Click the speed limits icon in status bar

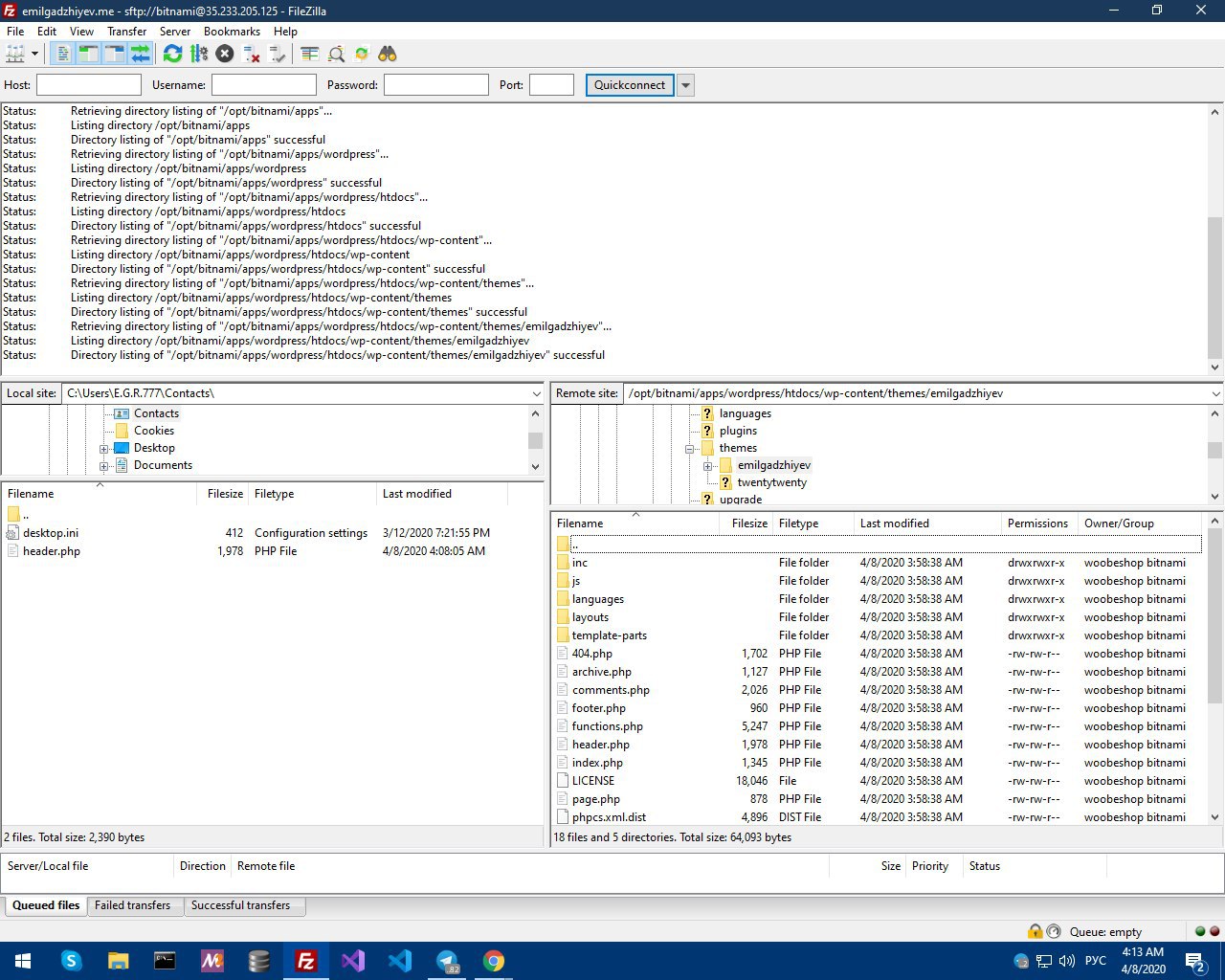(1054, 931)
